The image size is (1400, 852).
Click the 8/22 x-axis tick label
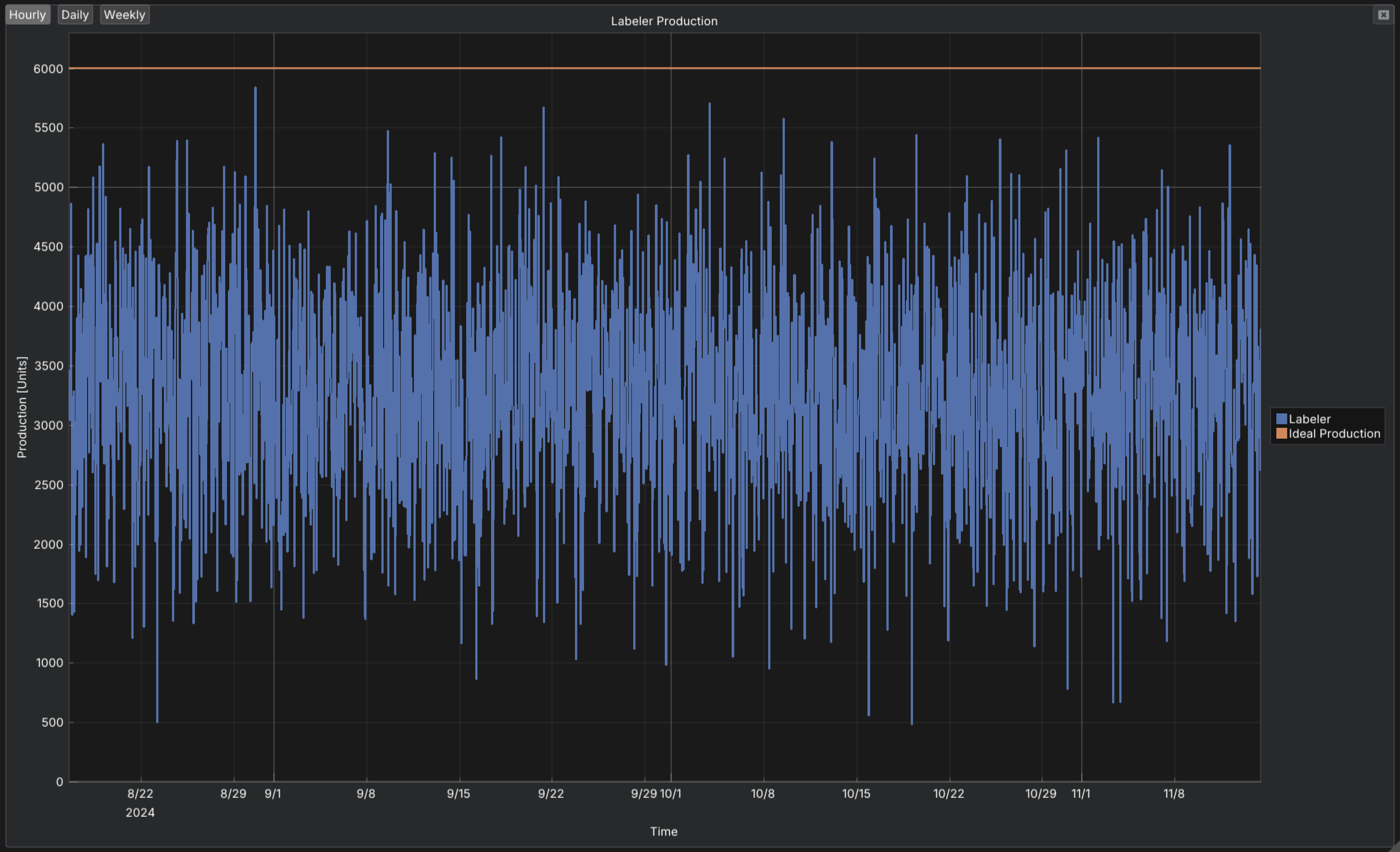(x=140, y=794)
